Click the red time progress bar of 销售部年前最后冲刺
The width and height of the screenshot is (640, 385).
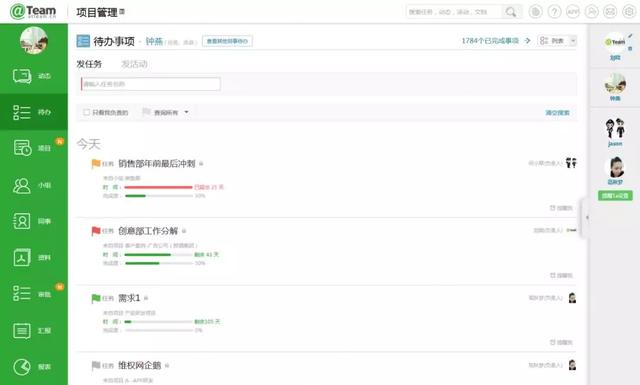[x=158, y=187]
